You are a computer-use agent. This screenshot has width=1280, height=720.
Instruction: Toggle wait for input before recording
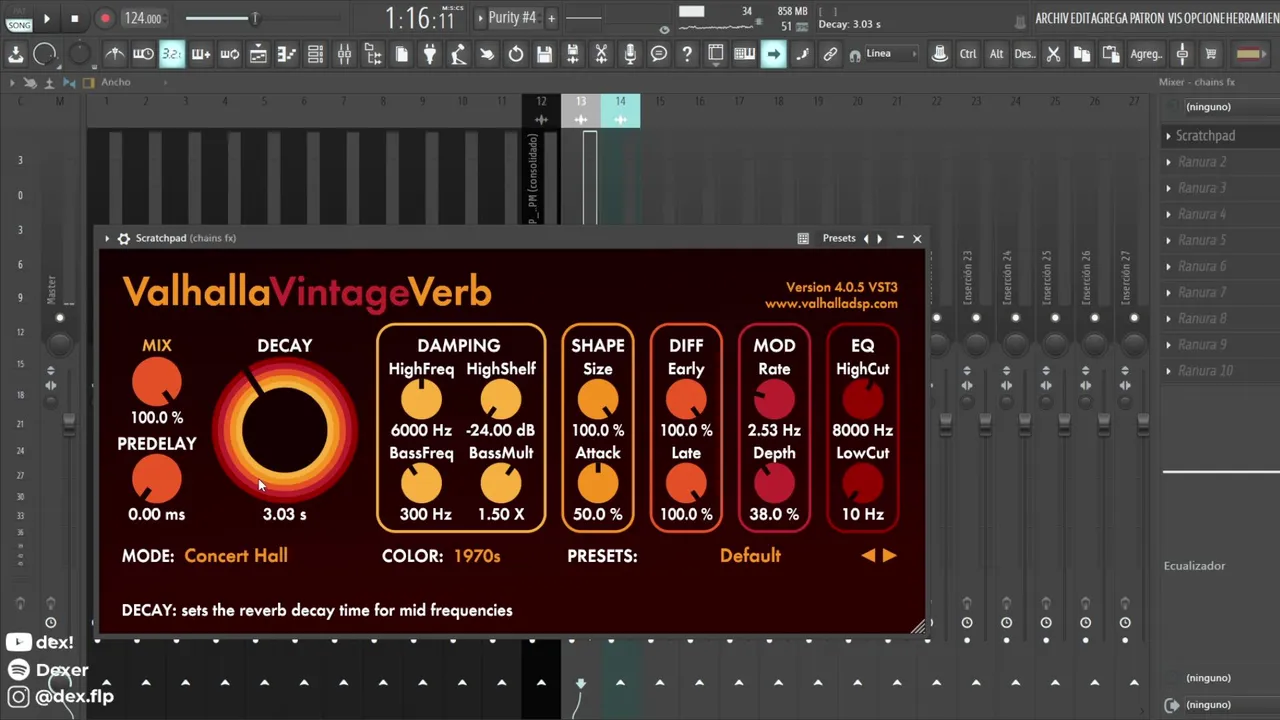click(143, 54)
